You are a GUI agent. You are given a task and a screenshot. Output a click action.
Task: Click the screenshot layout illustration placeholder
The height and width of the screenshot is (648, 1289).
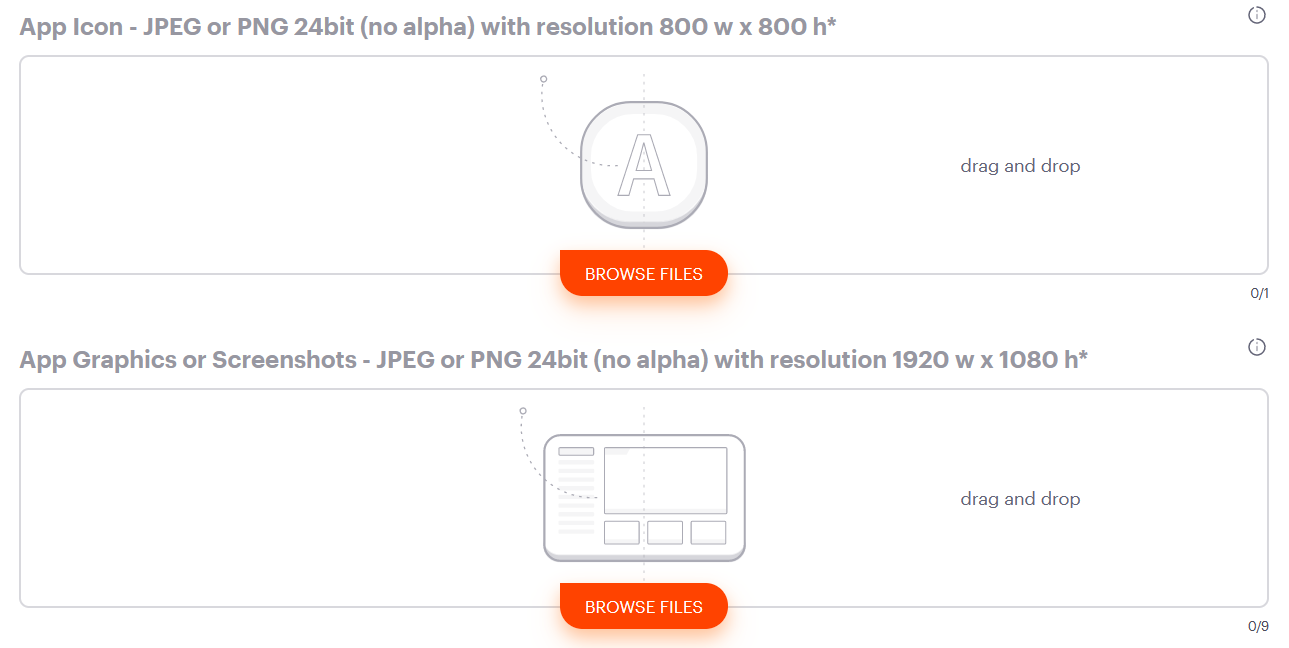pyautogui.click(x=644, y=498)
